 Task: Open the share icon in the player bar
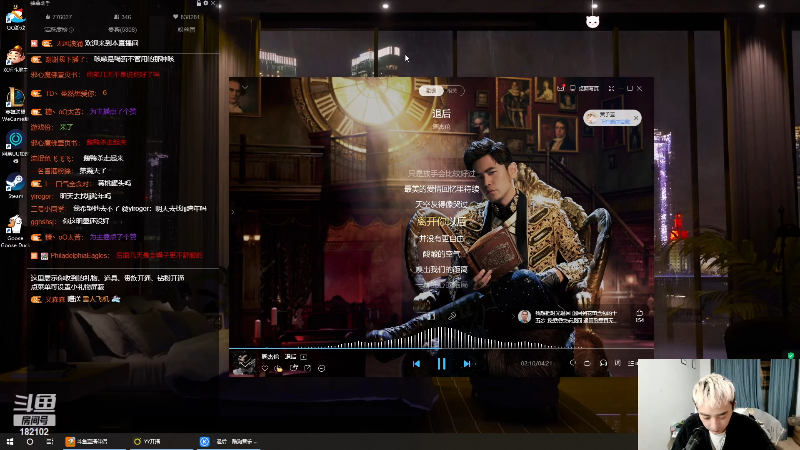click(x=307, y=368)
